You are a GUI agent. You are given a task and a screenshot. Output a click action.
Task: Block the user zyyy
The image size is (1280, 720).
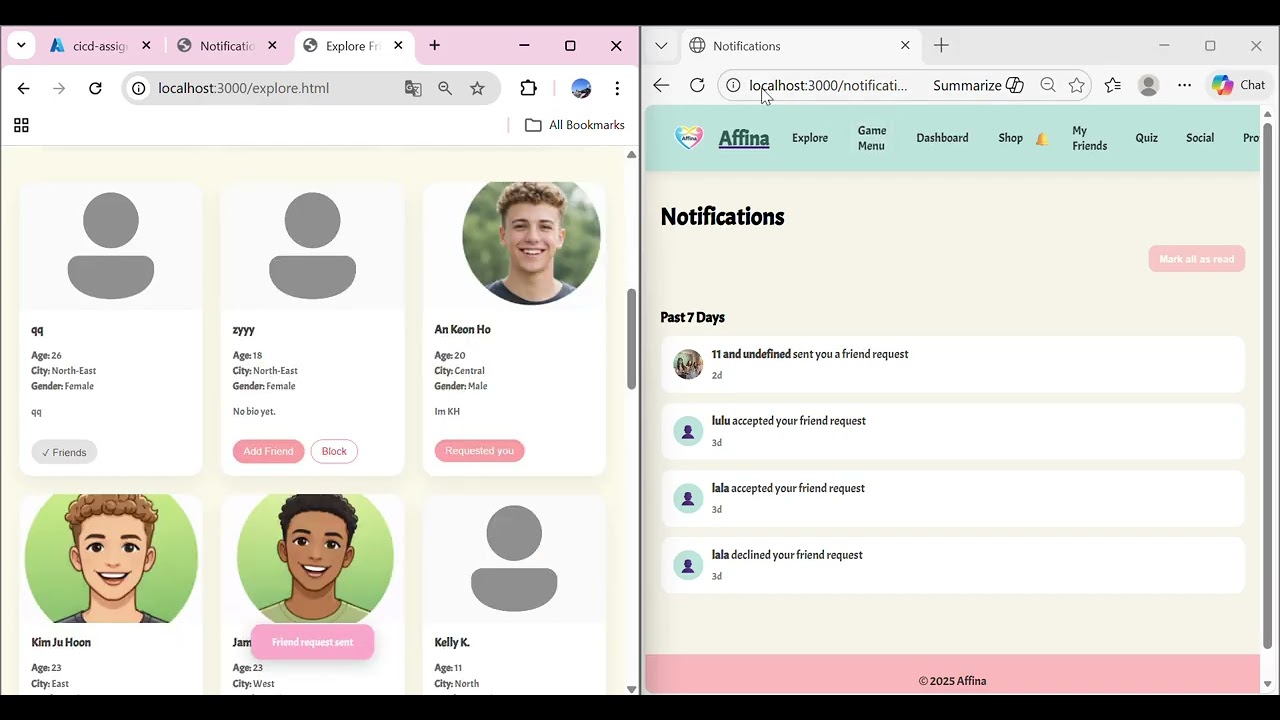334,451
